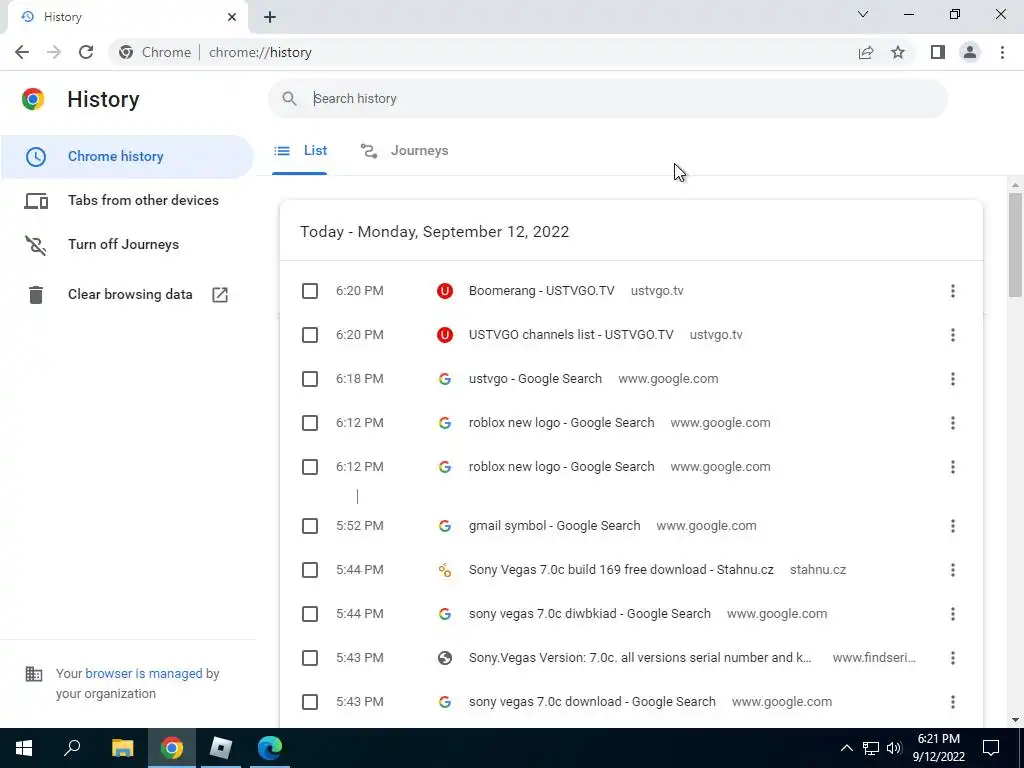Switch to the Journeys tab
The width and height of the screenshot is (1024, 768).
(404, 151)
